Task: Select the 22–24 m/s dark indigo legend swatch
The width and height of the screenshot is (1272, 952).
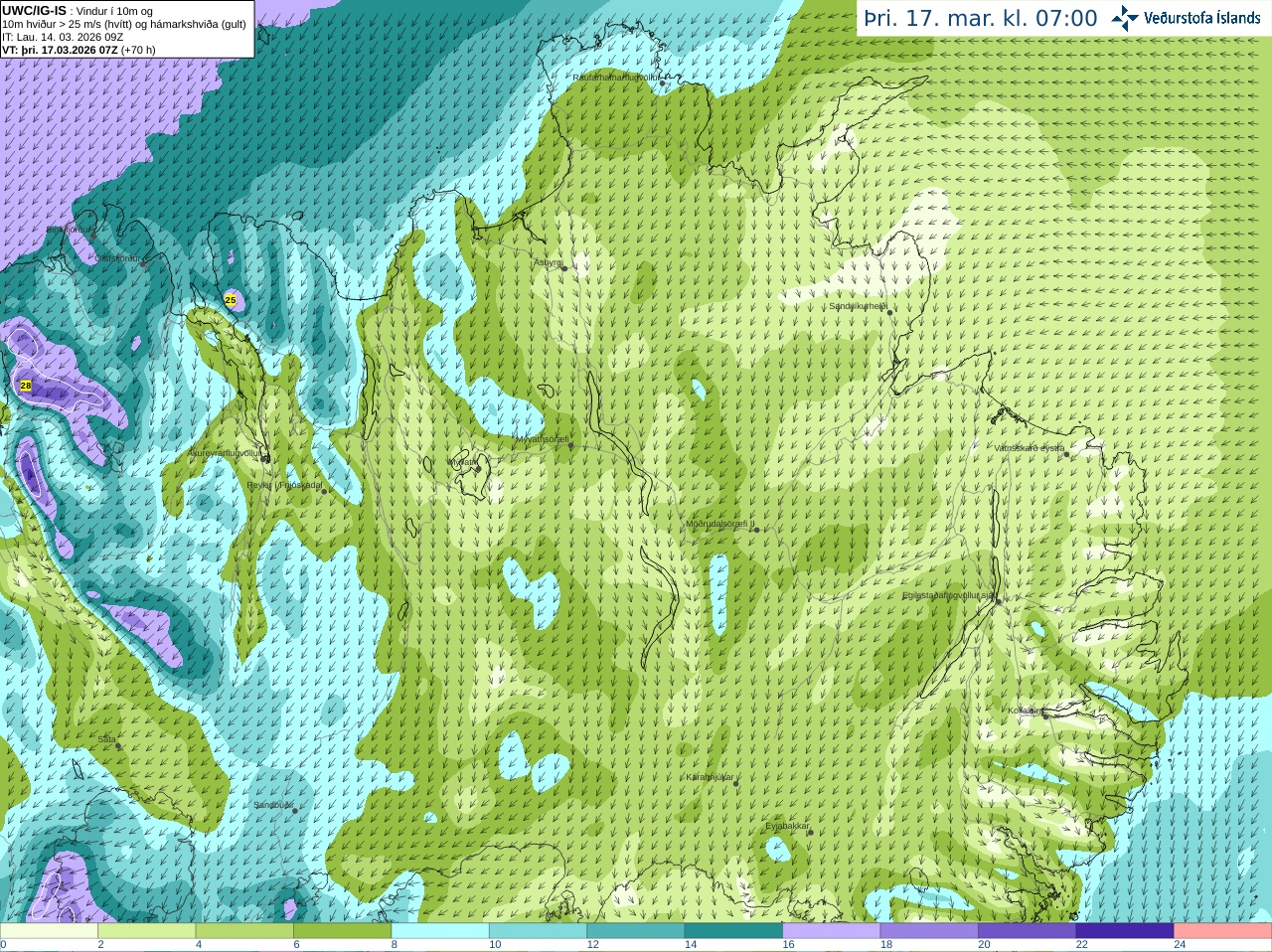Action: (1125, 931)
